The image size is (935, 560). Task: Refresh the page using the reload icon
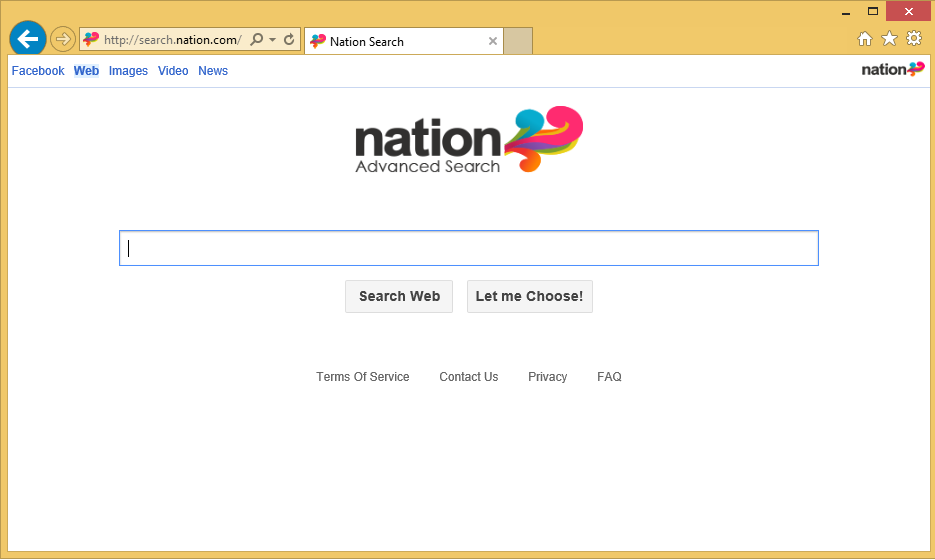click(289, 40)
